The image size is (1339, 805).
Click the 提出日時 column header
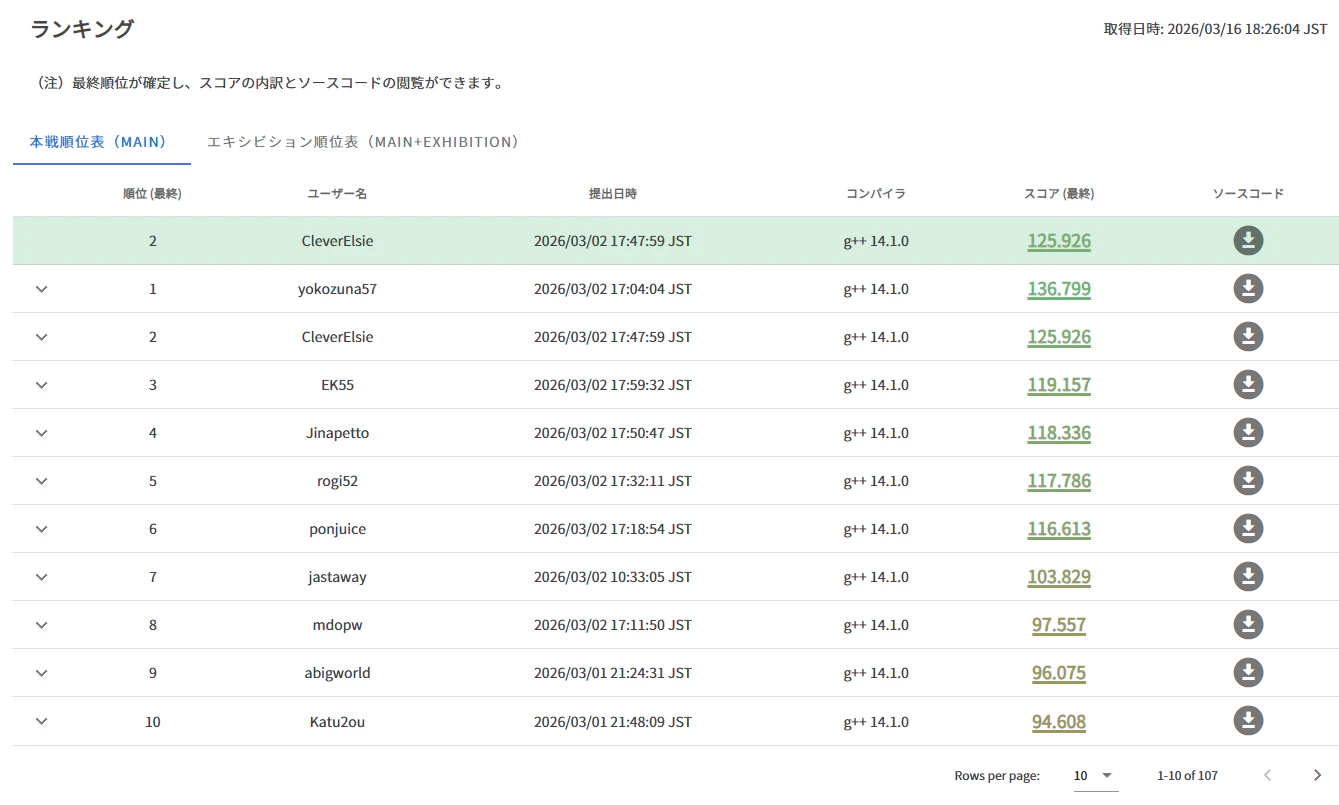tap(613, 194)
